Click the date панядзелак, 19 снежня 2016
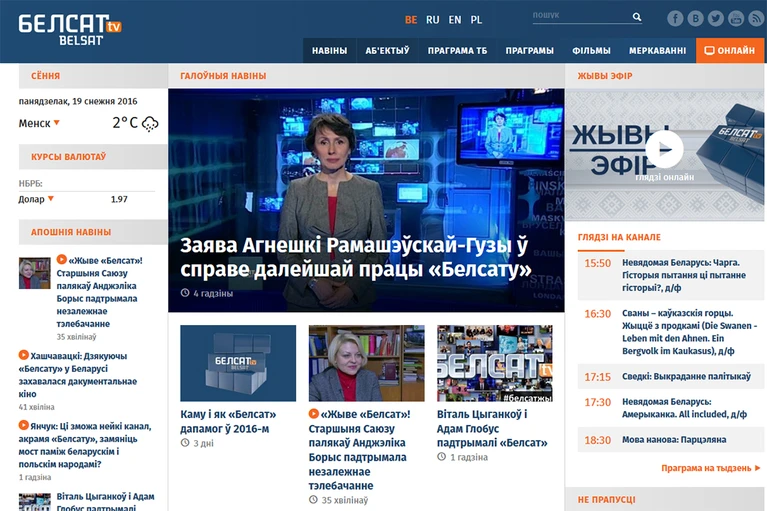 tap(78, 101)
